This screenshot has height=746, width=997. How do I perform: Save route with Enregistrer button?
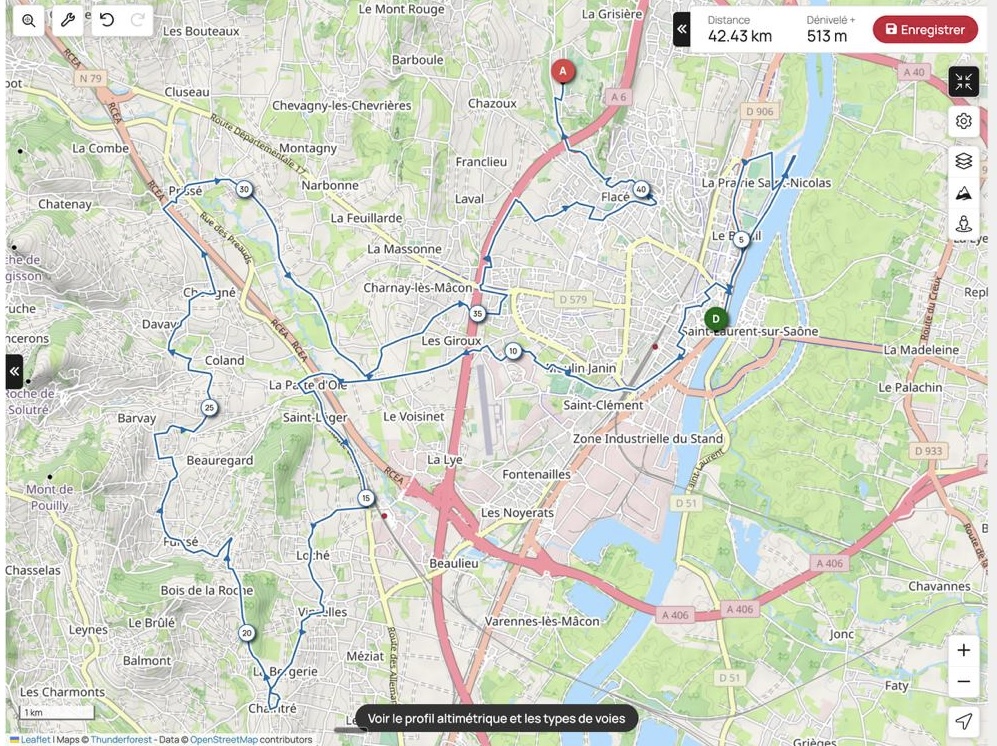click(x=925, y=29)
